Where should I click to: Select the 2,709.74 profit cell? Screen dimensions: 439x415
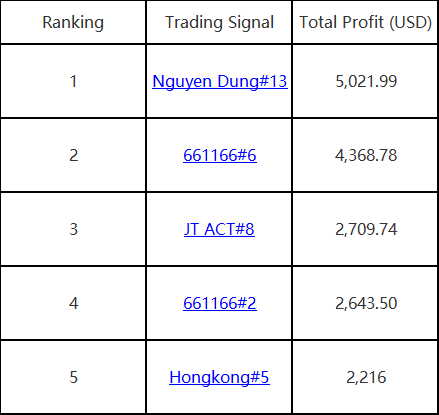coord(365,229)
